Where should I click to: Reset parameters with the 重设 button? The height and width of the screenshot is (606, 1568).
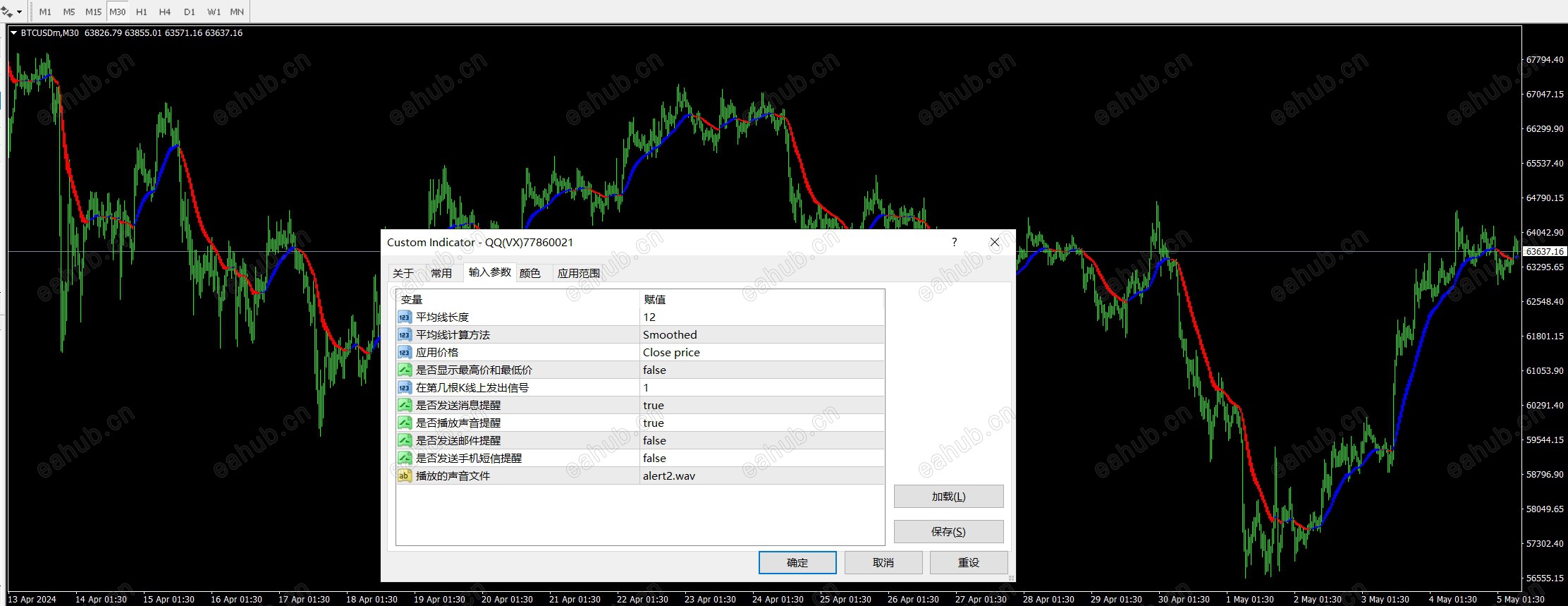(969, 563)
